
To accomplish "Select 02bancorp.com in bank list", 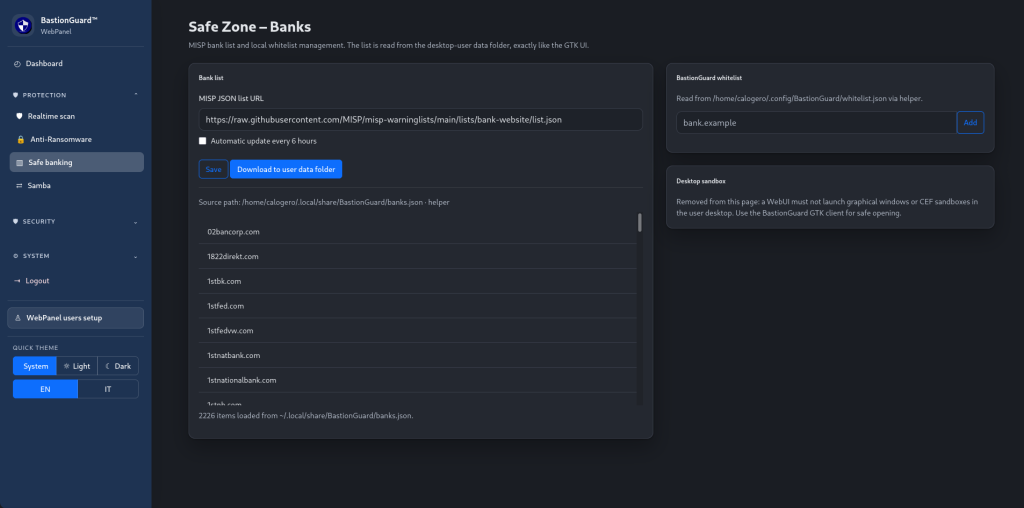I will [x=418, y=232].
